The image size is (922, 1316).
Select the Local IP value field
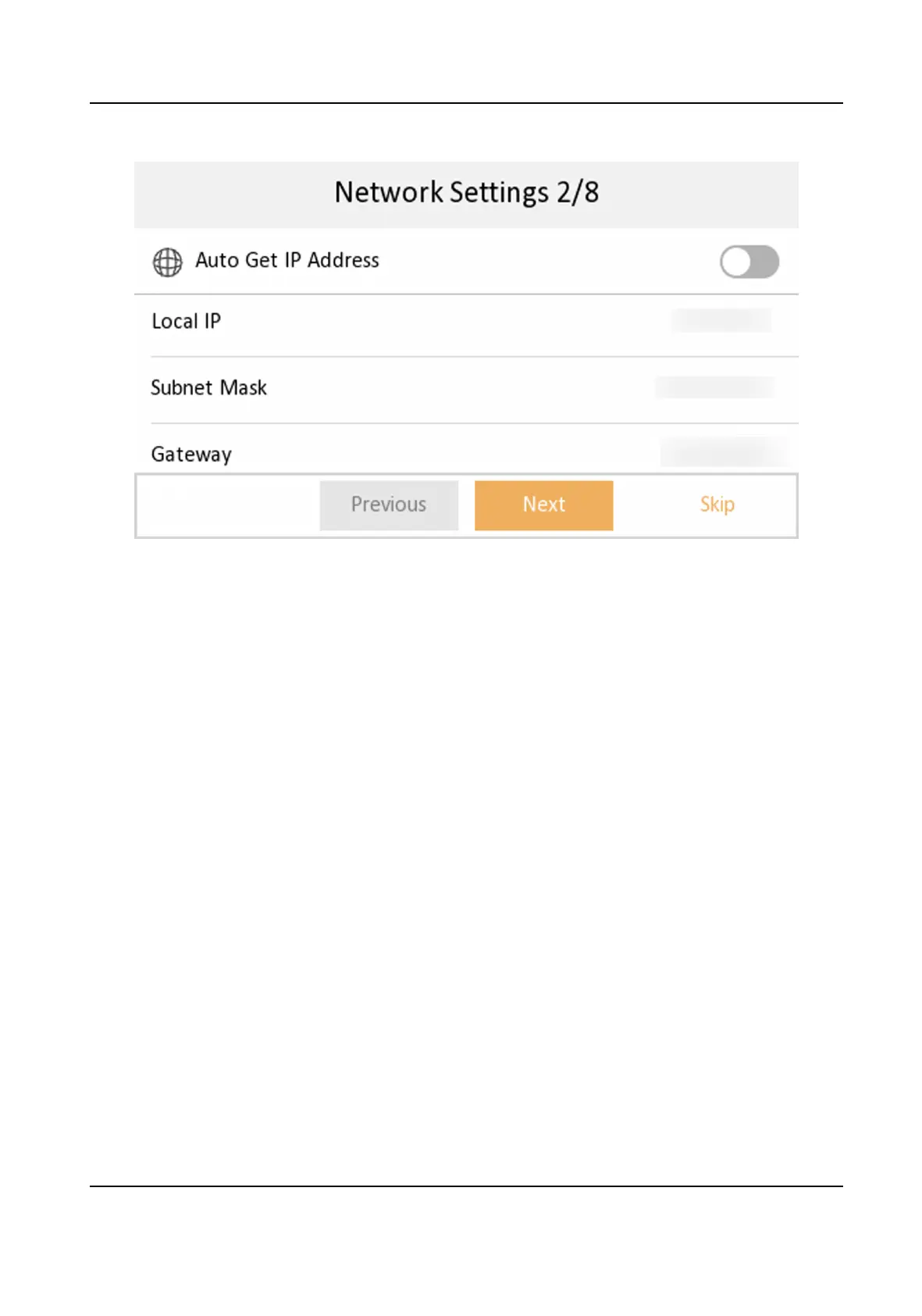[x=721, y=321]
